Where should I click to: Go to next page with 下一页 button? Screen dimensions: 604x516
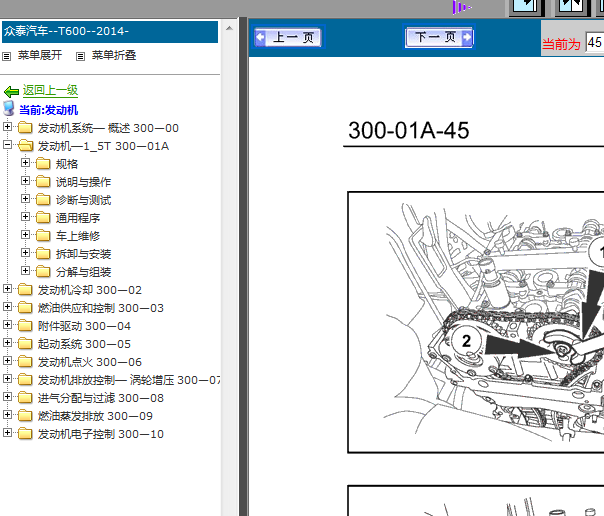439,37
